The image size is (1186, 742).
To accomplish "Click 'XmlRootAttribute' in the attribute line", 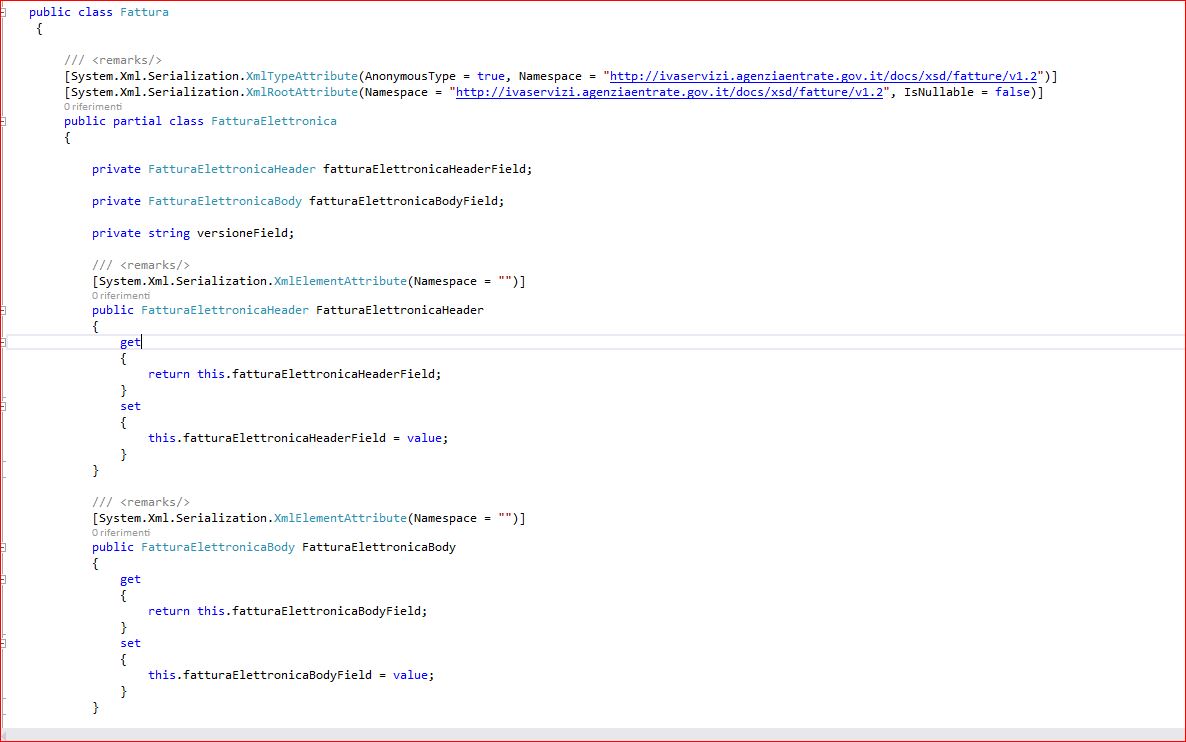I will (302, 92).
